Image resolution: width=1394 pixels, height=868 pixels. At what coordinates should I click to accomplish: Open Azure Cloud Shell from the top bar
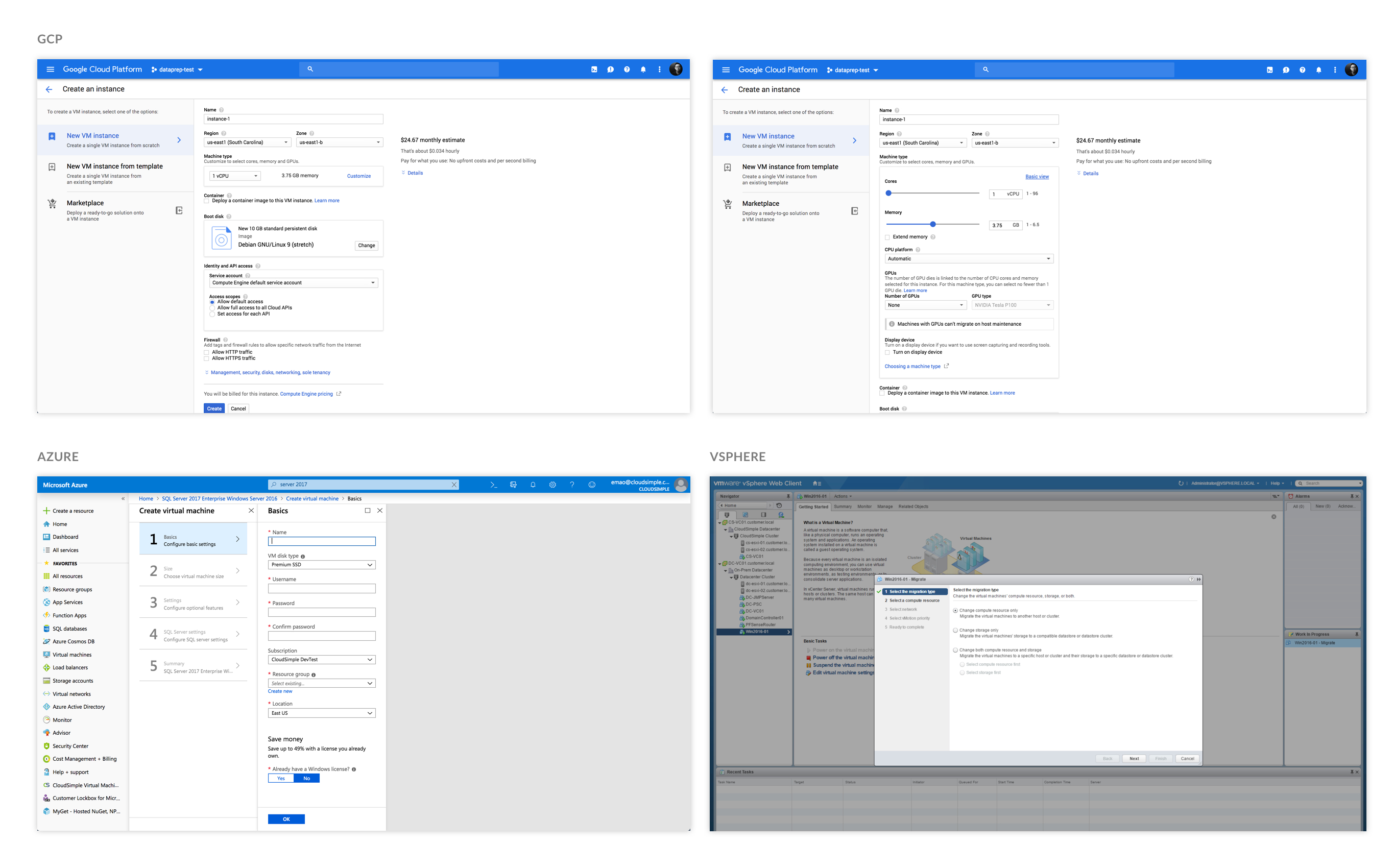pos(493,485)
